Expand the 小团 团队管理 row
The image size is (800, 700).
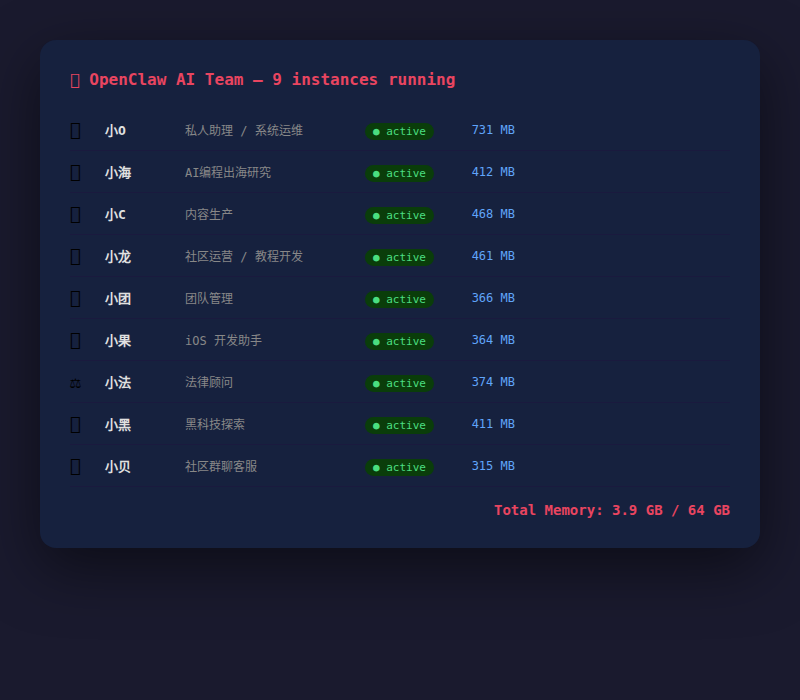click(400, 298)
